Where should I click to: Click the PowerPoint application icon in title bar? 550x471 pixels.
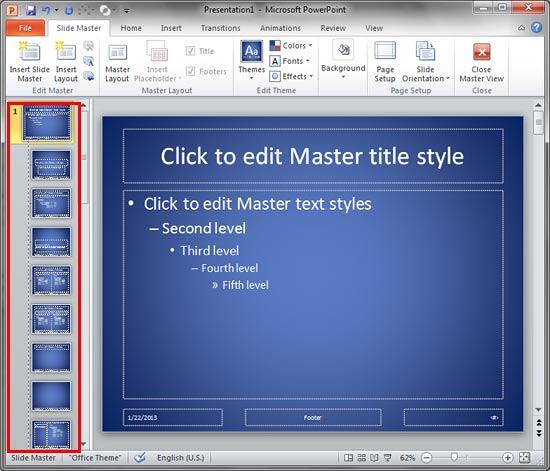pyautogui.click(x=12, y=11)
